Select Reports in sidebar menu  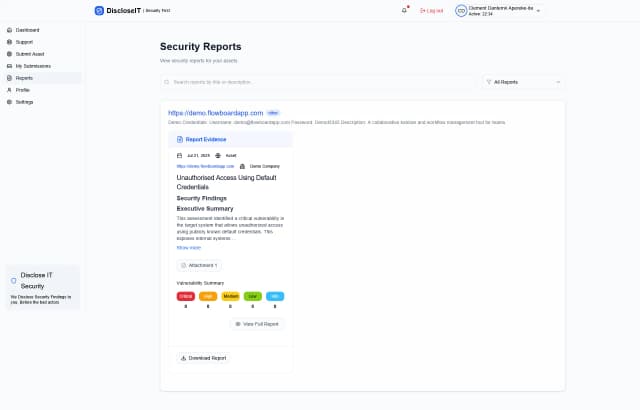[24, 78]
